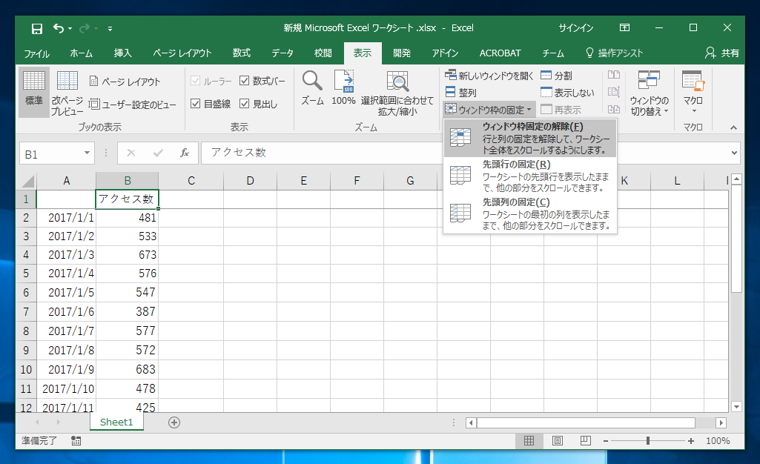Click the formula bar cancel X icon
Screen dimensions: 760x464
(131, 153)
